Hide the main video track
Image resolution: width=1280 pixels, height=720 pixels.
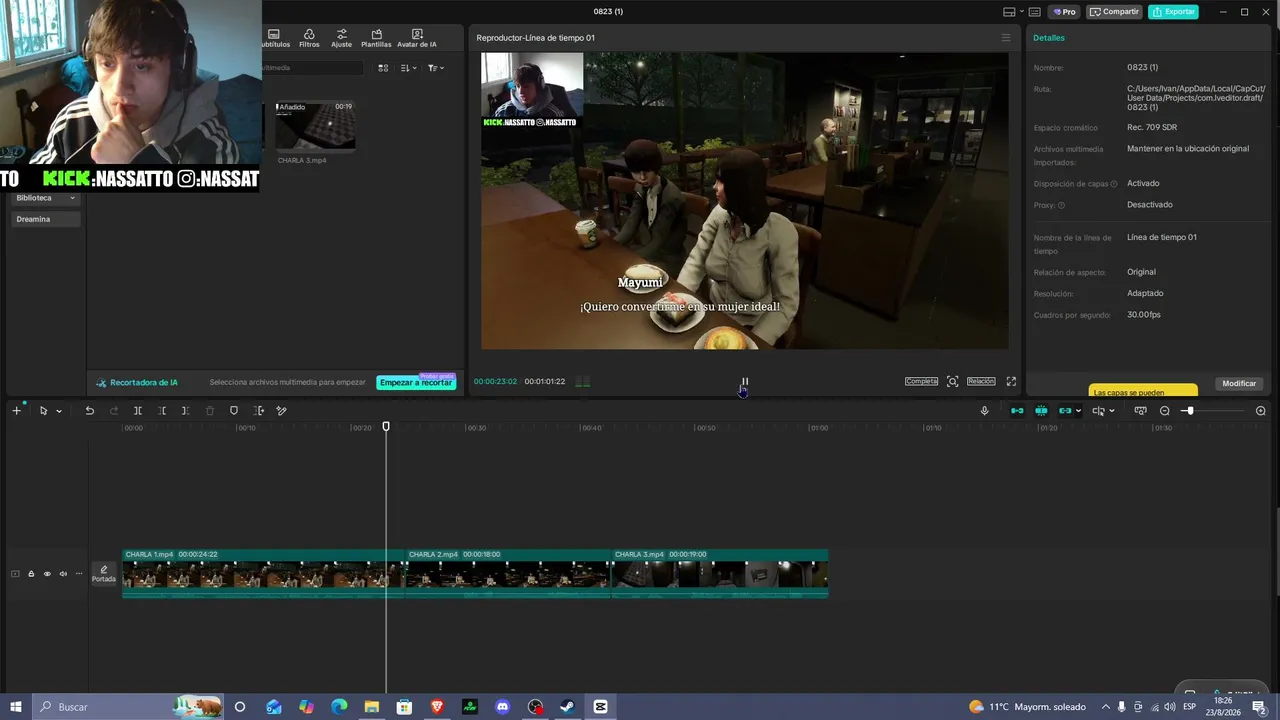click(47, 574)
